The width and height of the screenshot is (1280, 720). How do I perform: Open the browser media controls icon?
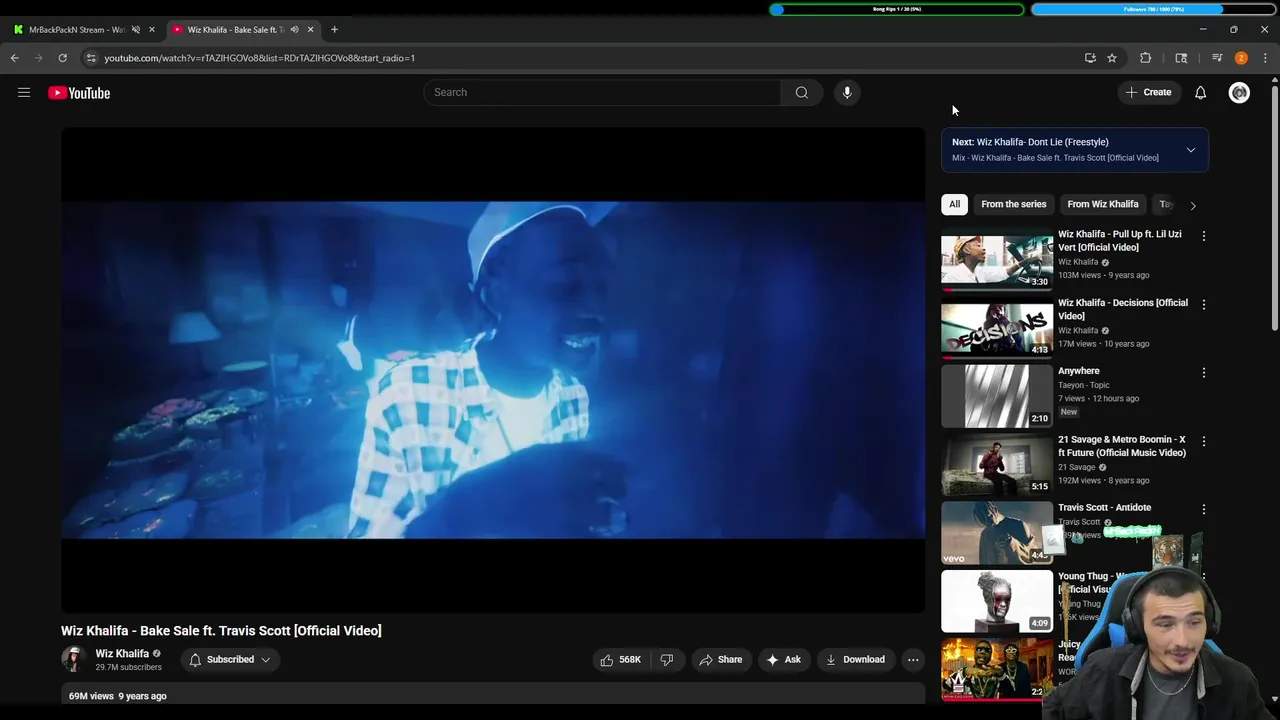point(1217,58)
